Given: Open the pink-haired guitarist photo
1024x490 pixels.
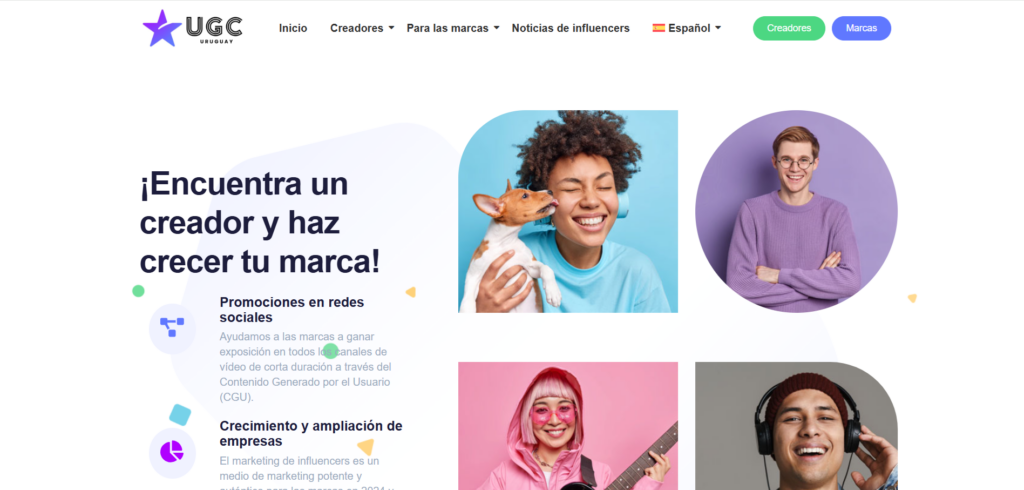Looking at the screenshot, I should (568, 426).
